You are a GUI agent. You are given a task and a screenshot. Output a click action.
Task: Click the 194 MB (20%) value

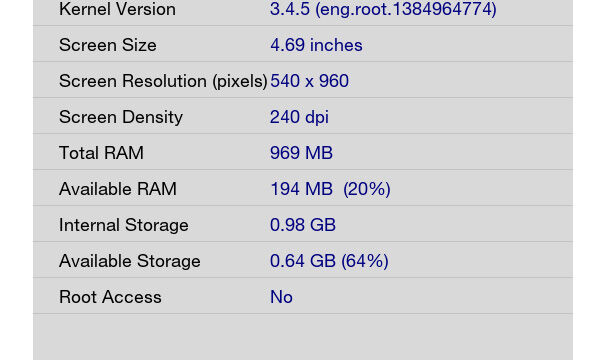tap(330, 189)
